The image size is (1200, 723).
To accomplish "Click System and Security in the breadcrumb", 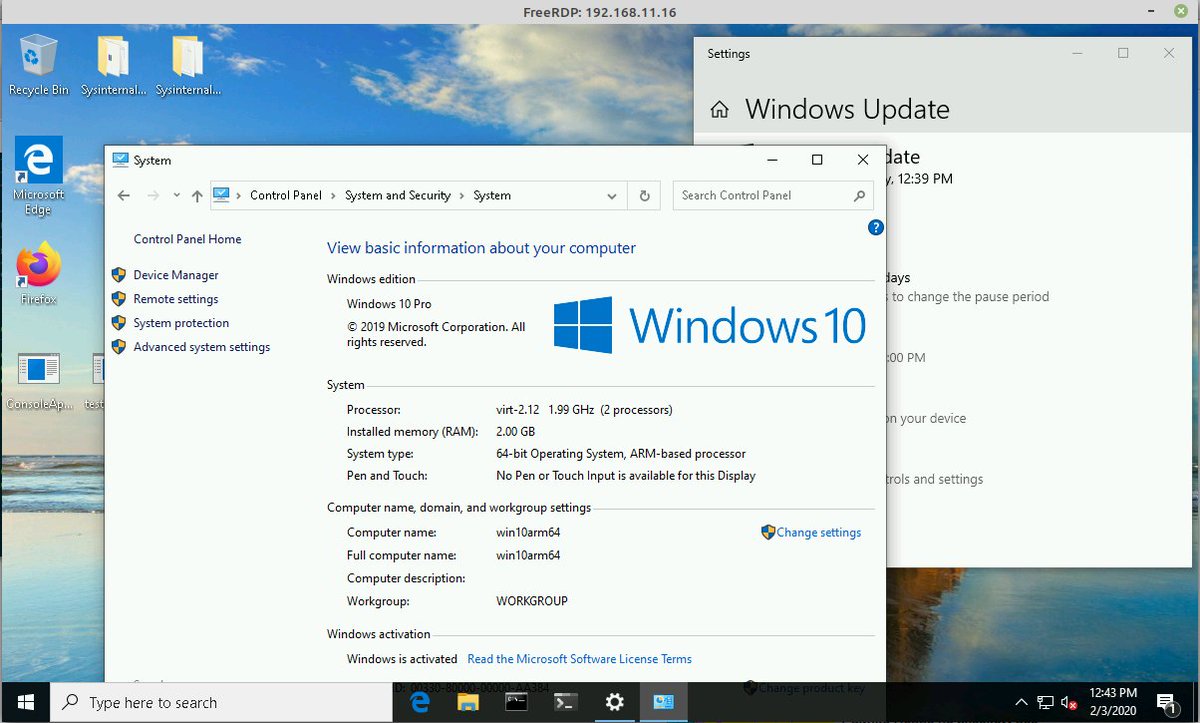I will 398,196.
